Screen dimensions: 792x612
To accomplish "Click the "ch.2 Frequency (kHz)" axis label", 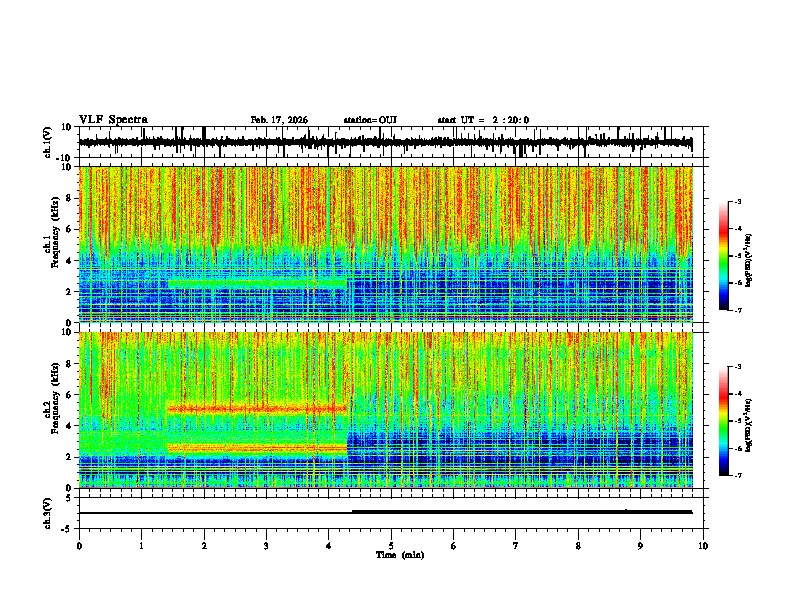I will [x=52, y=399].
